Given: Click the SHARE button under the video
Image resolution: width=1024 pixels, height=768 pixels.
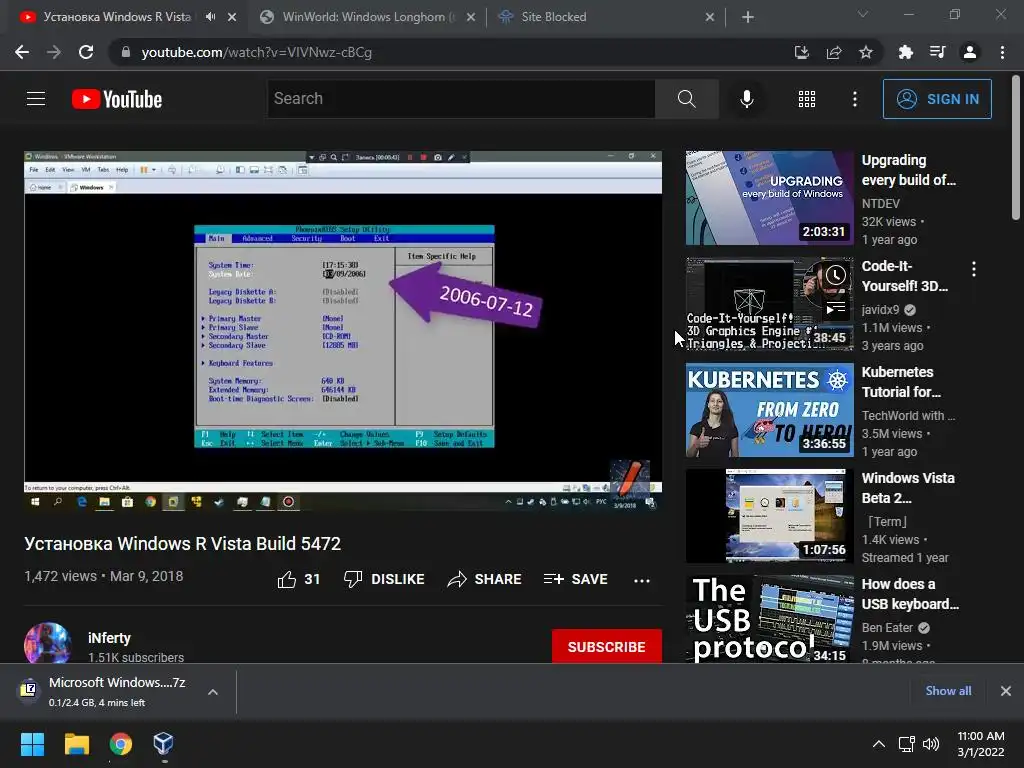Looking at the screenshot, I should pos(485,579).
